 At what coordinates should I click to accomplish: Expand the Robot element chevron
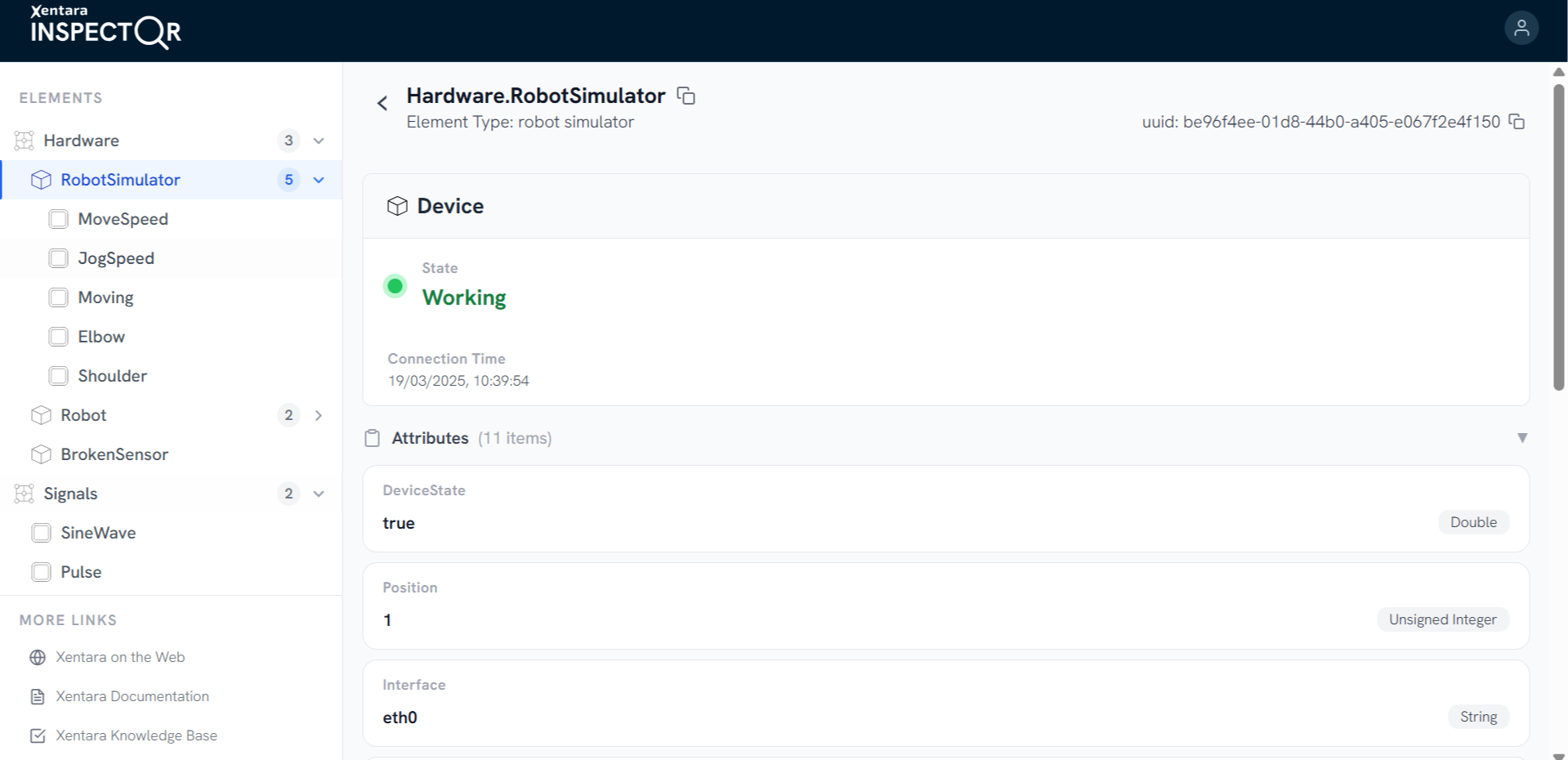coord(319,415)
